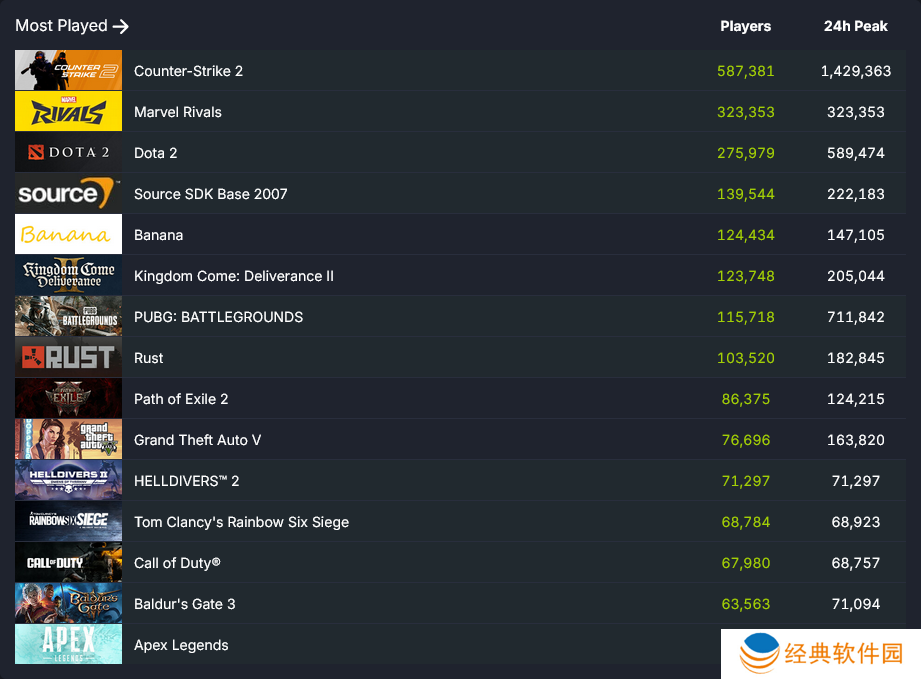Image resolution: width=921 pixels, height=679 pixels.
Task: Click Path of Exile 2 peak 124,215
Action: click(856, 399)
